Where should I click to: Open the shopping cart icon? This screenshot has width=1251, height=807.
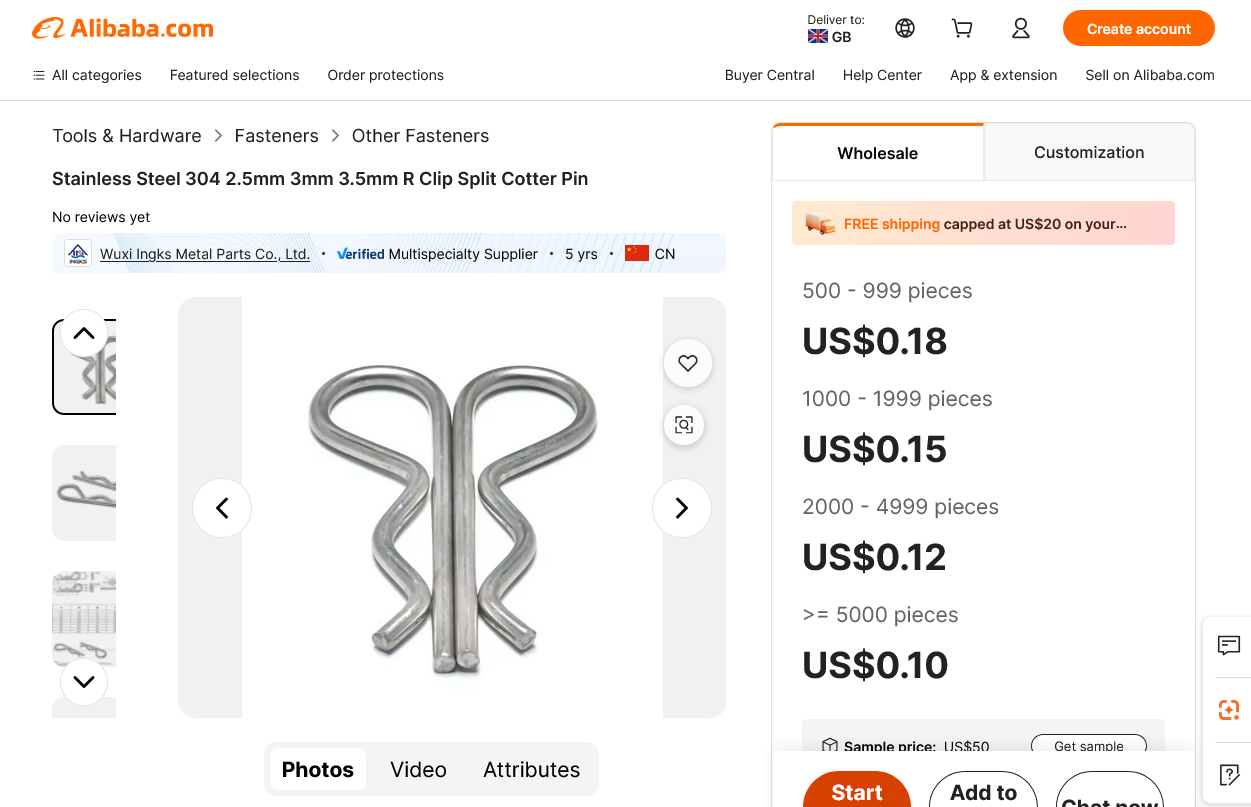[x=962, y=28]
